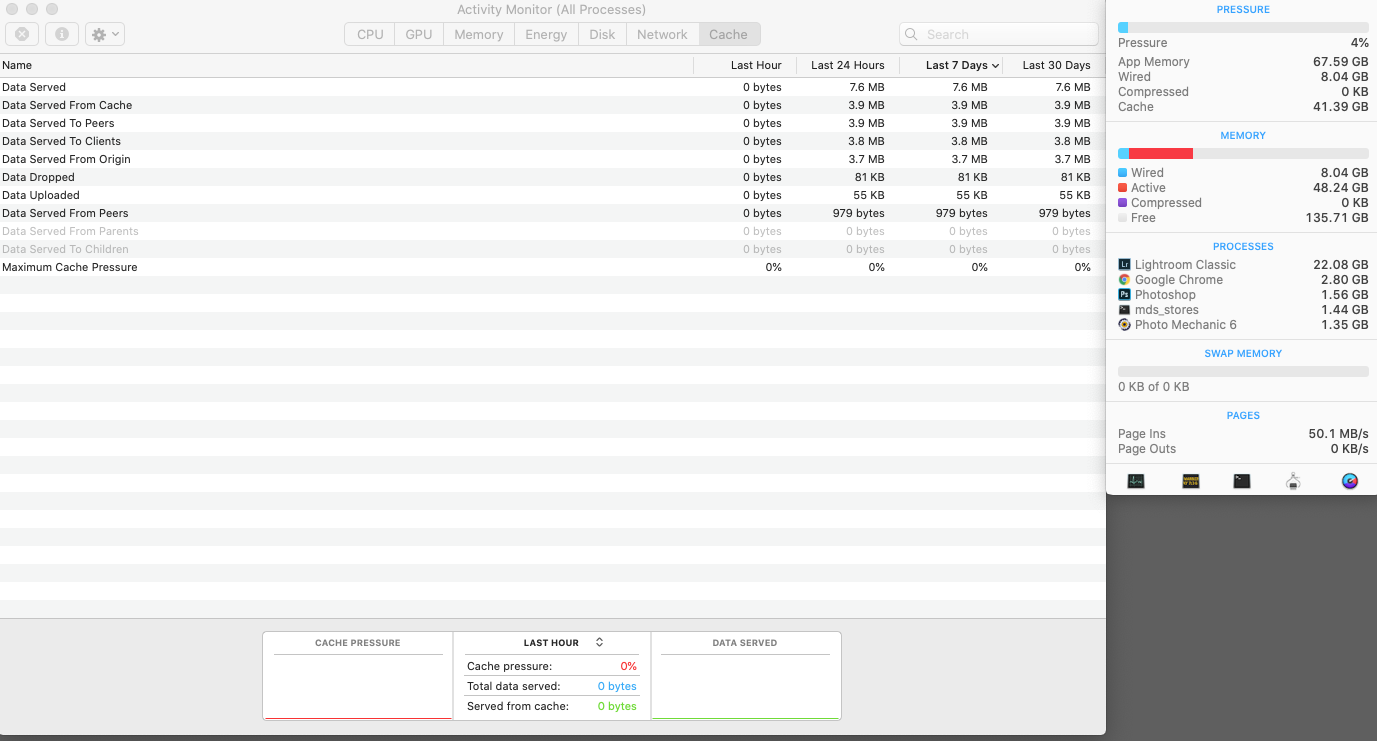1377x741 pixels.
Task: Sort by the Last Hour column header
Action: [x=745, y=65]
